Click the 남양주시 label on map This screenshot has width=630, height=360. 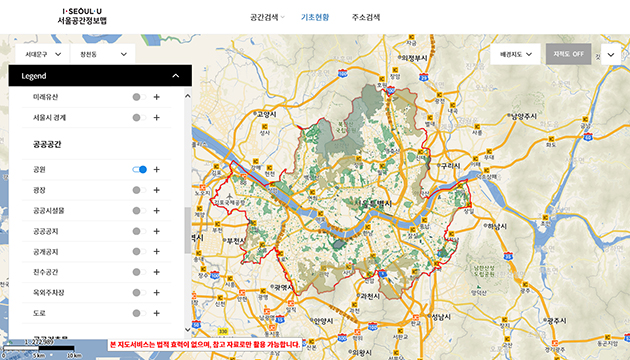pyautogui.click(x=522, y=116)
